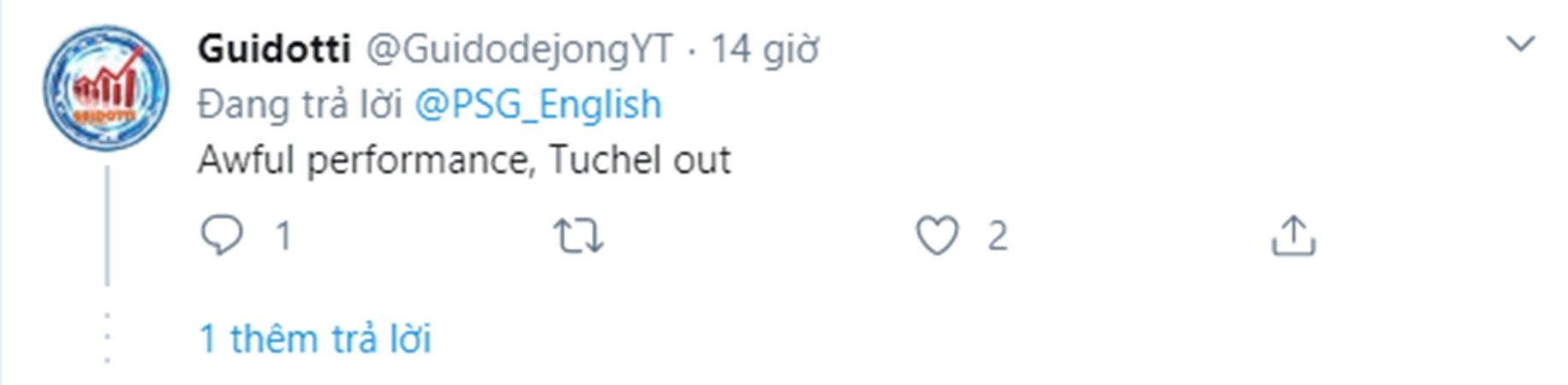
Task: Click empty space right of tweet text
Action: [1113, 160]
